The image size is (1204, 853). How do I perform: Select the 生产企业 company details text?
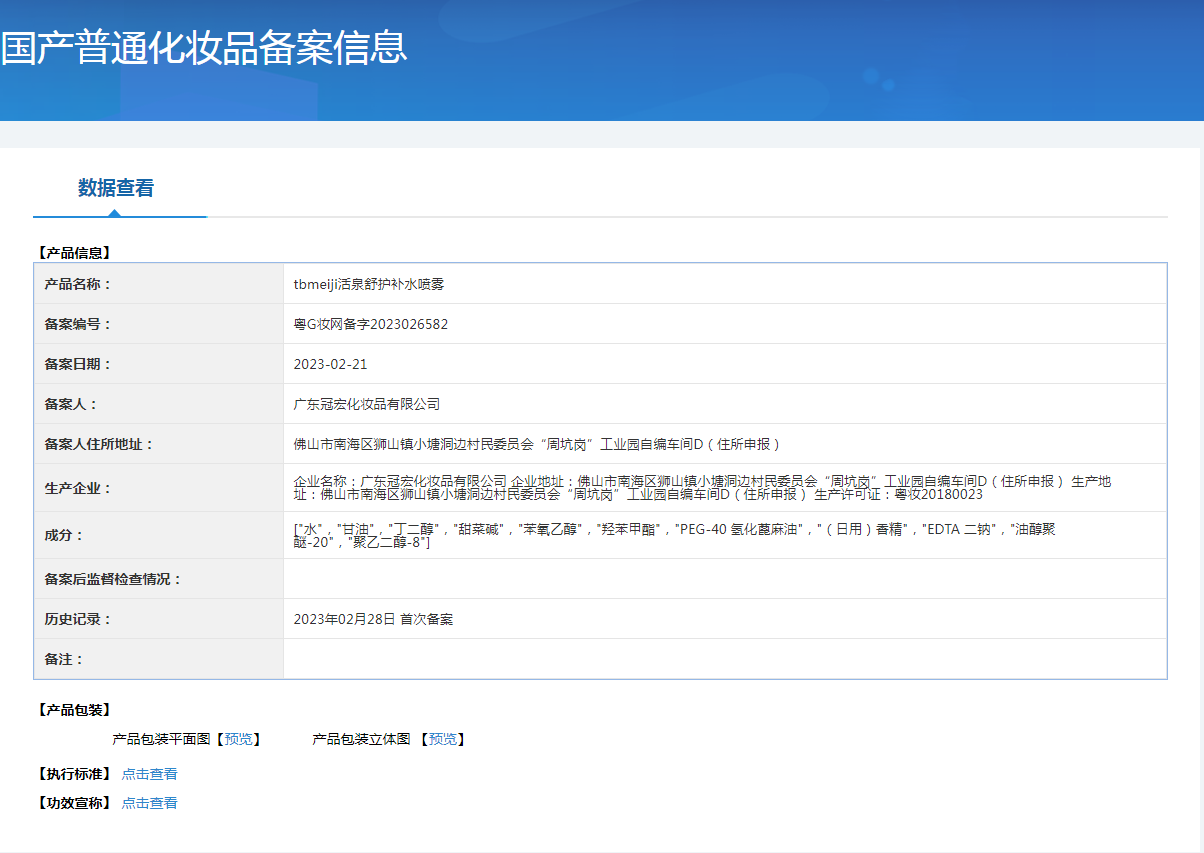click(x=702, y=488)
